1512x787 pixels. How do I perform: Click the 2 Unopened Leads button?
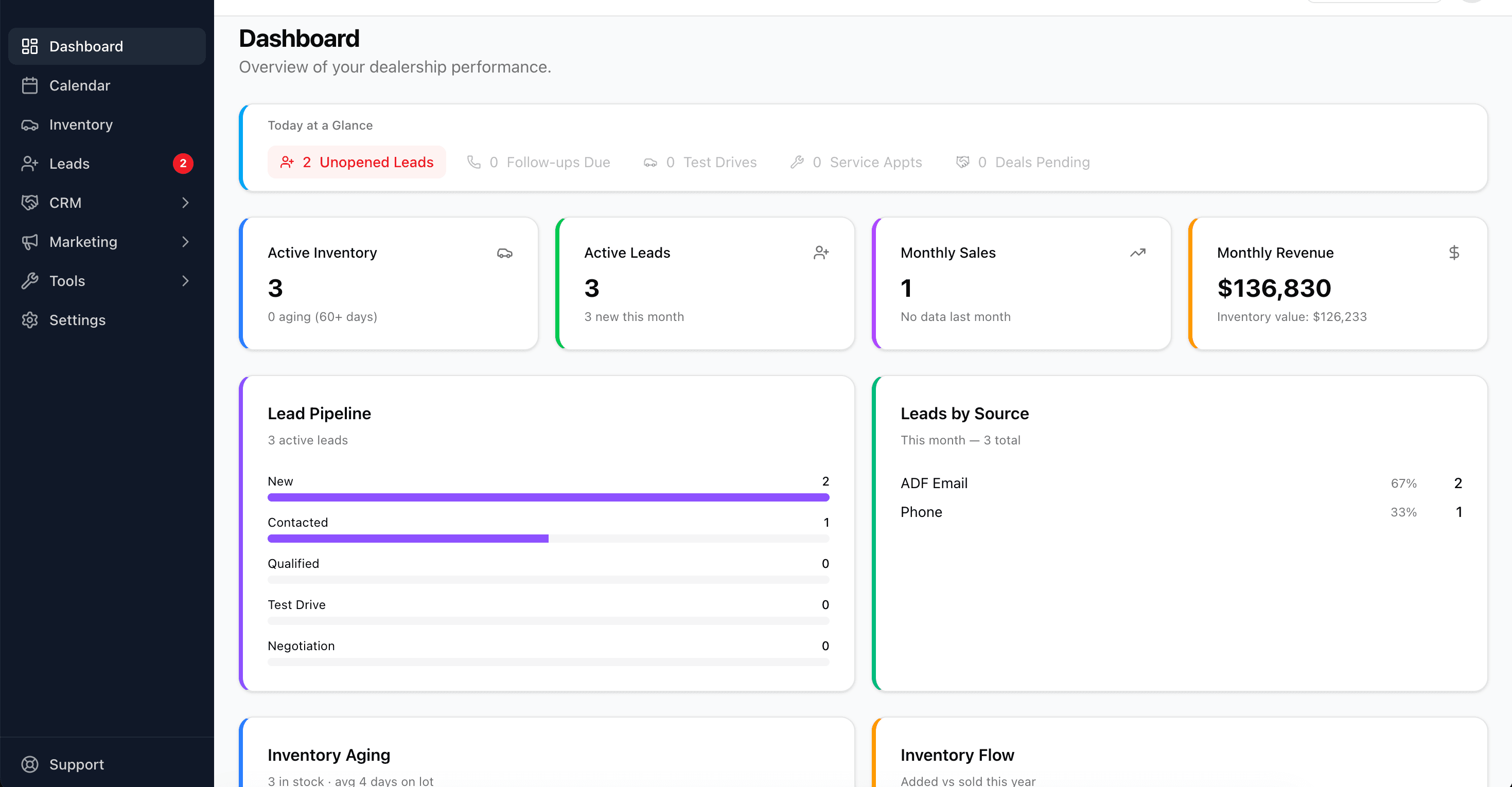(x=357, y=162)
